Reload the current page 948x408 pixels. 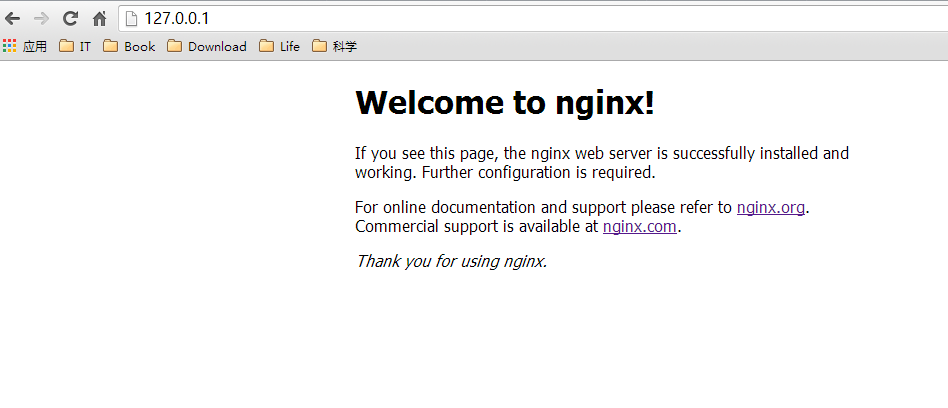click(70, 18)
